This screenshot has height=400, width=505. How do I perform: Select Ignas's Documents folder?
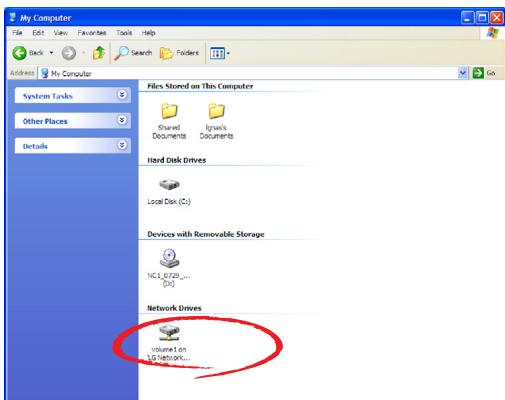[x=216, y=121]
